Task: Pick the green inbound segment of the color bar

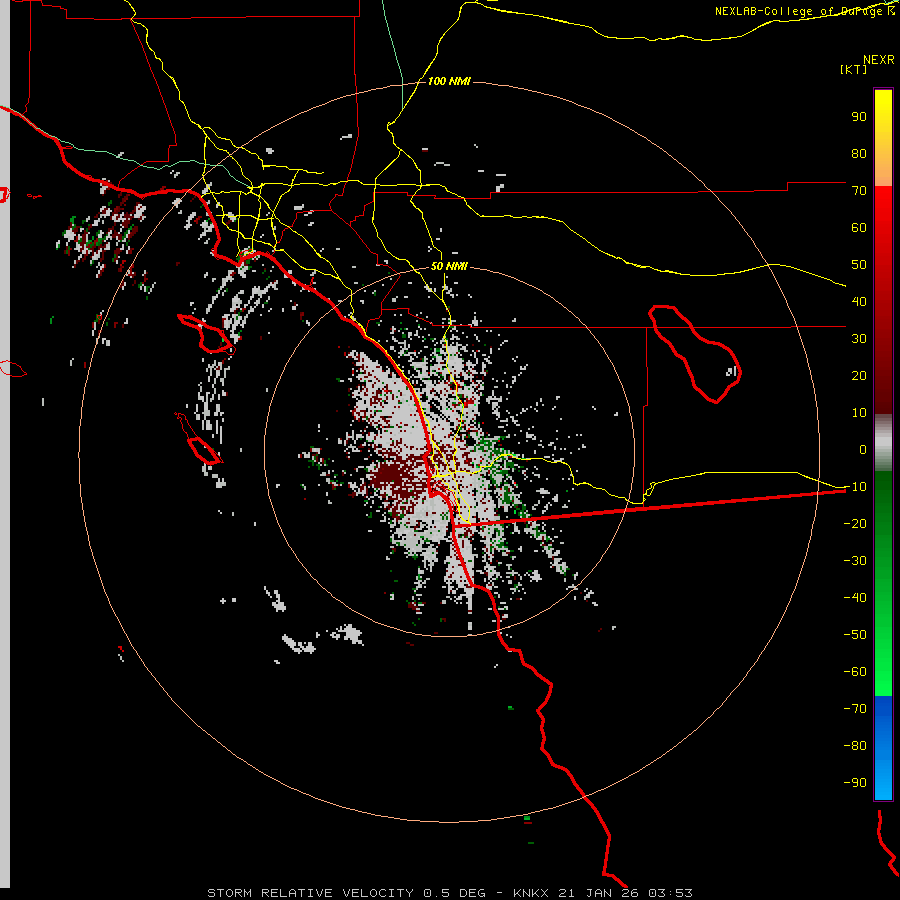Action: (883, 583)
